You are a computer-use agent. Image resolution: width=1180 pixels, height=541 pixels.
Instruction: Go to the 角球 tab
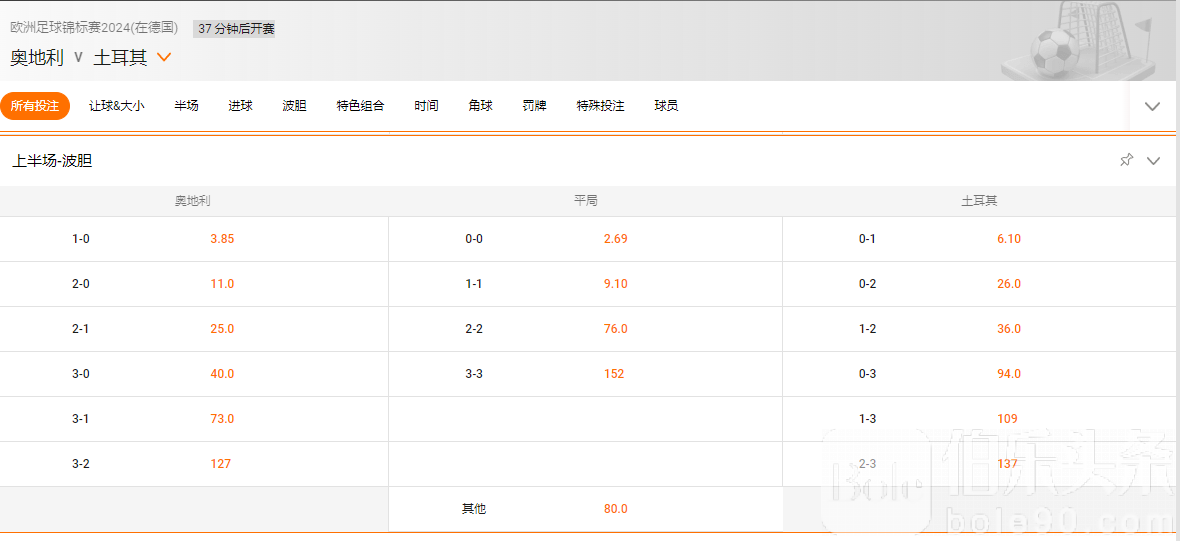[x=480, y=106]
